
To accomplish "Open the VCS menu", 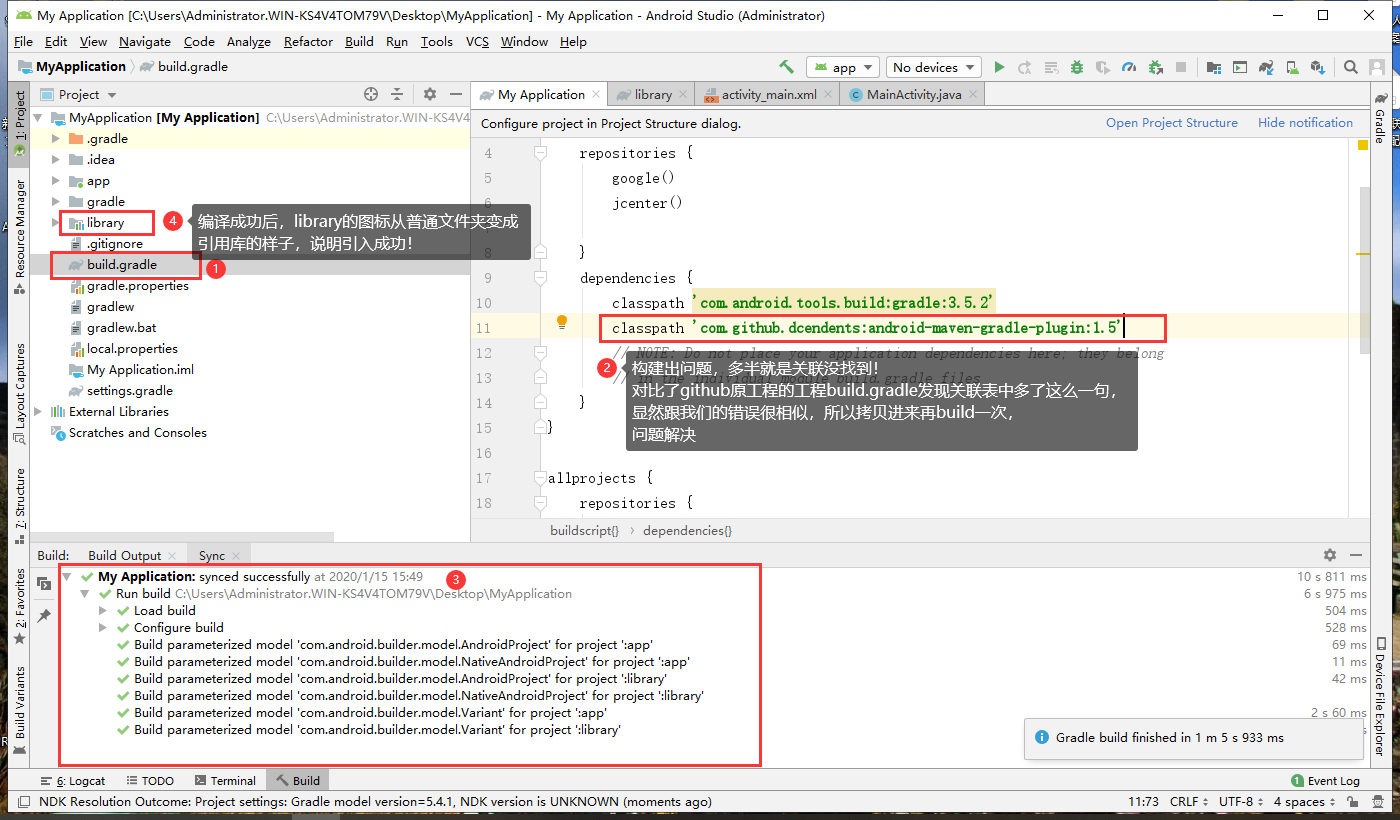I will 478,41.
